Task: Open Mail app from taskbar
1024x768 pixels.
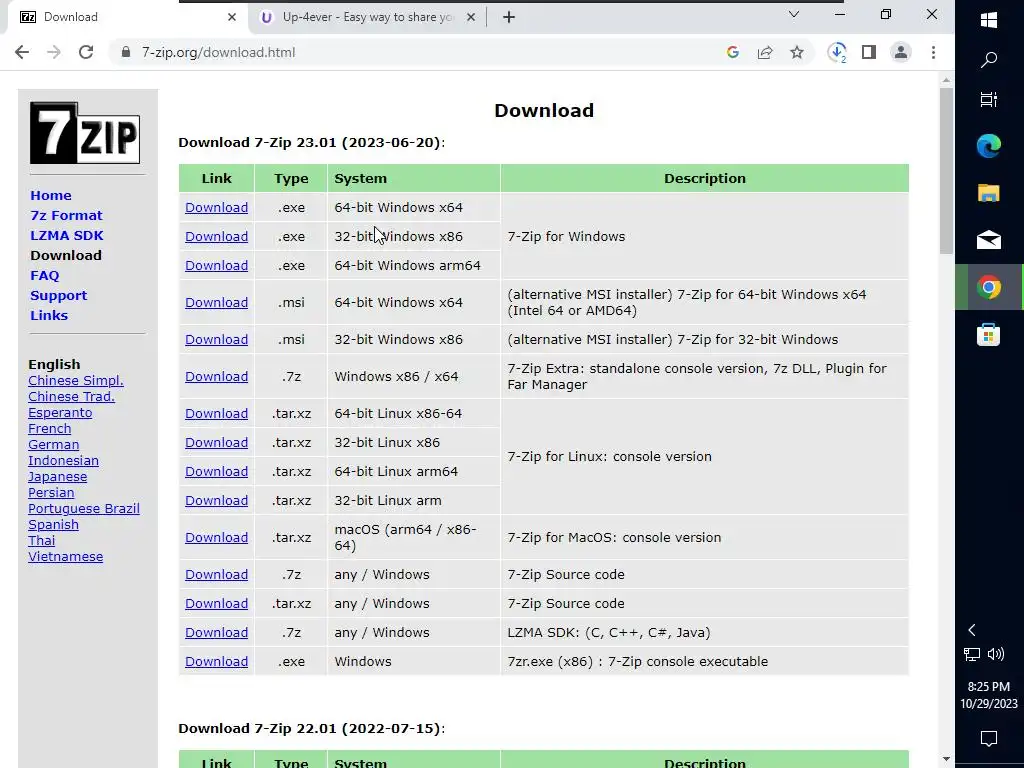Action: tap(989, 240)
